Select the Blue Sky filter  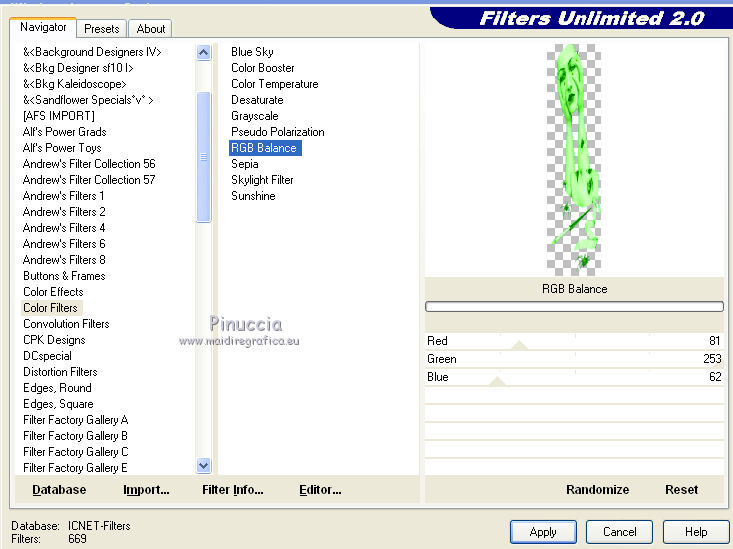(x=252, y=52)
